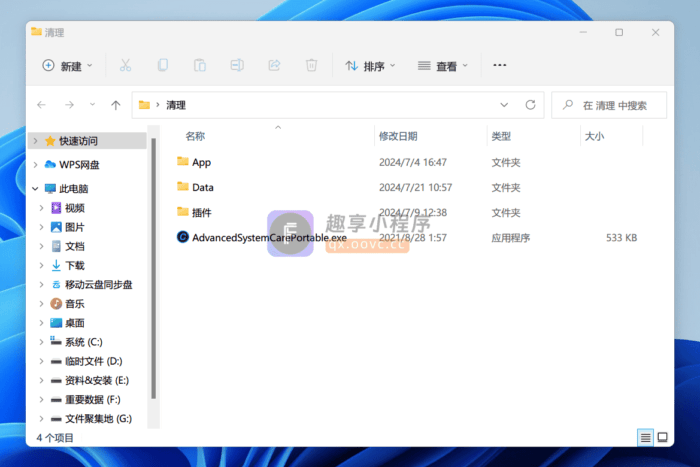
Task: Select 图片 in the navigation pane
Action: click(x=75, y=227)
